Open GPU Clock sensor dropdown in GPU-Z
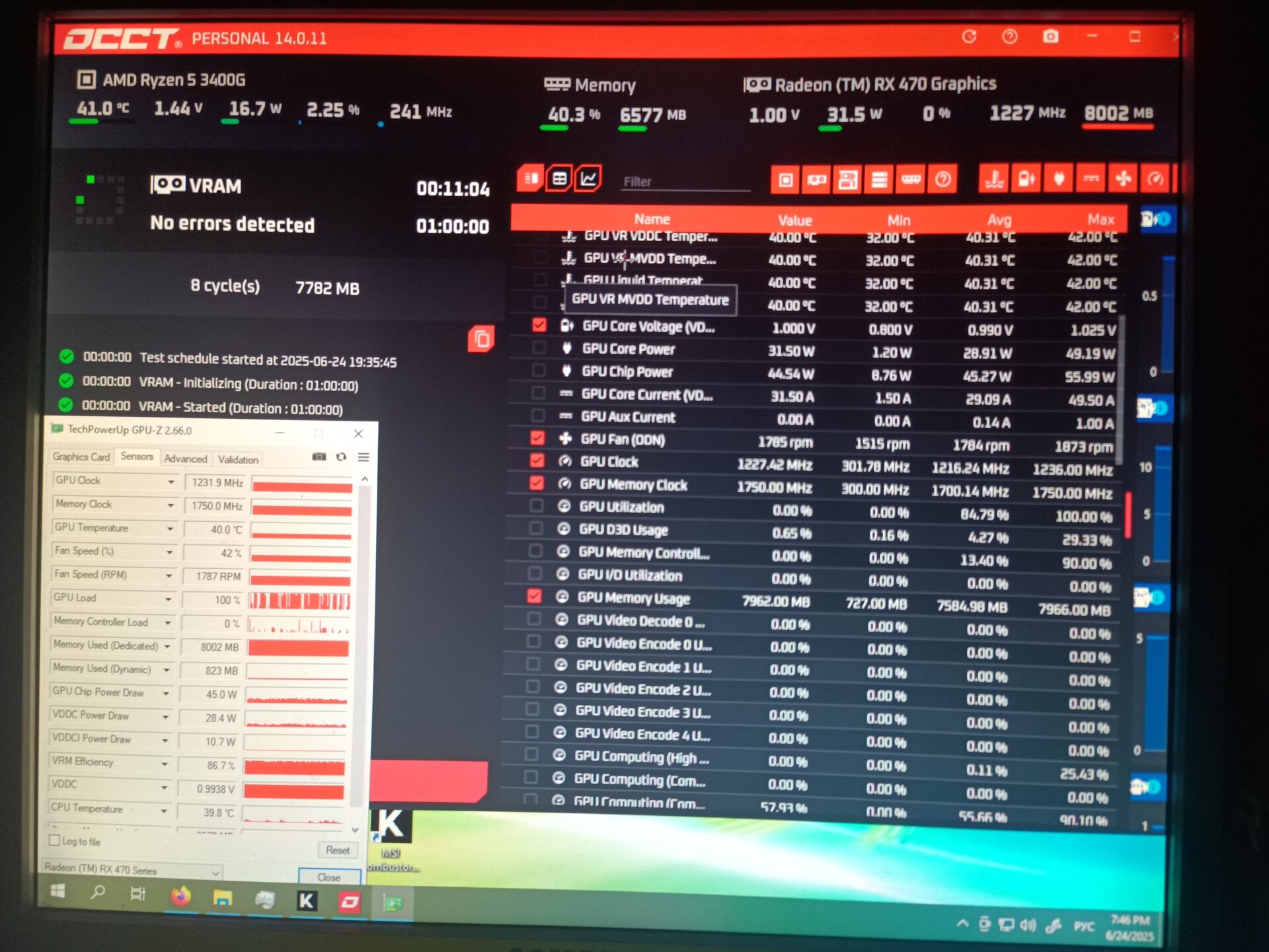The width and height of the screenshot is (1269, 952). pyautogui.click(x=171, y=482)
